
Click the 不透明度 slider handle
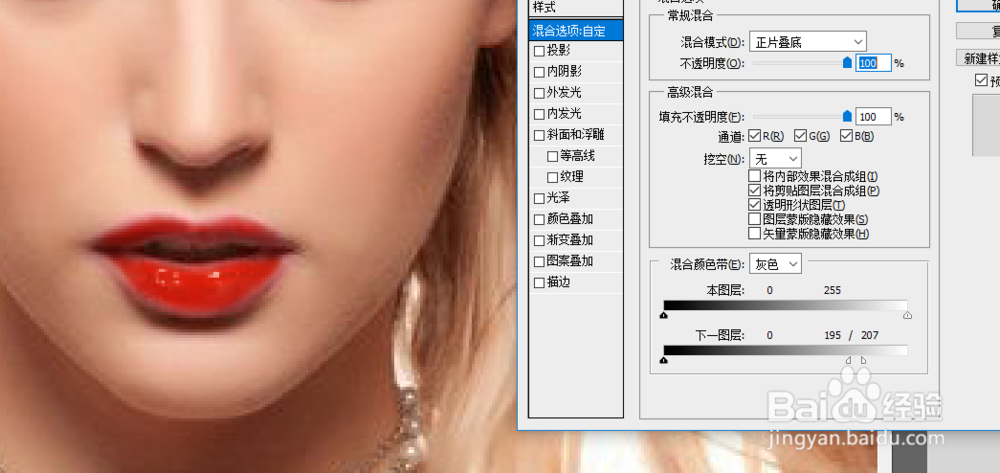point(847,62)
